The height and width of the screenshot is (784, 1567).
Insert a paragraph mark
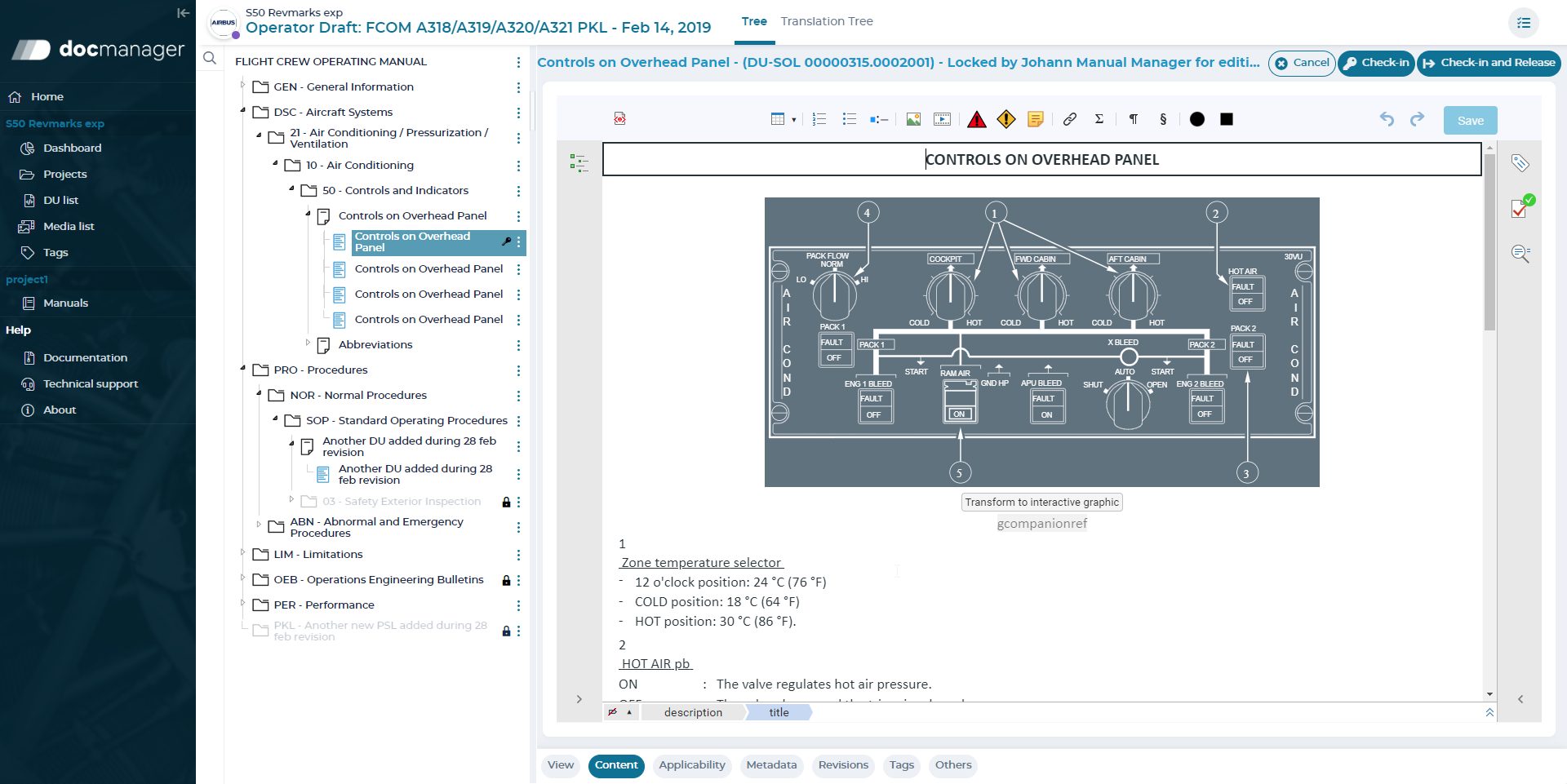[1134, 119]
